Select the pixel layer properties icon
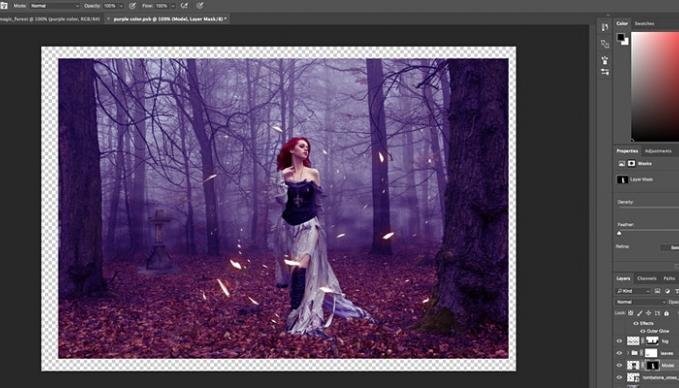 621,164
